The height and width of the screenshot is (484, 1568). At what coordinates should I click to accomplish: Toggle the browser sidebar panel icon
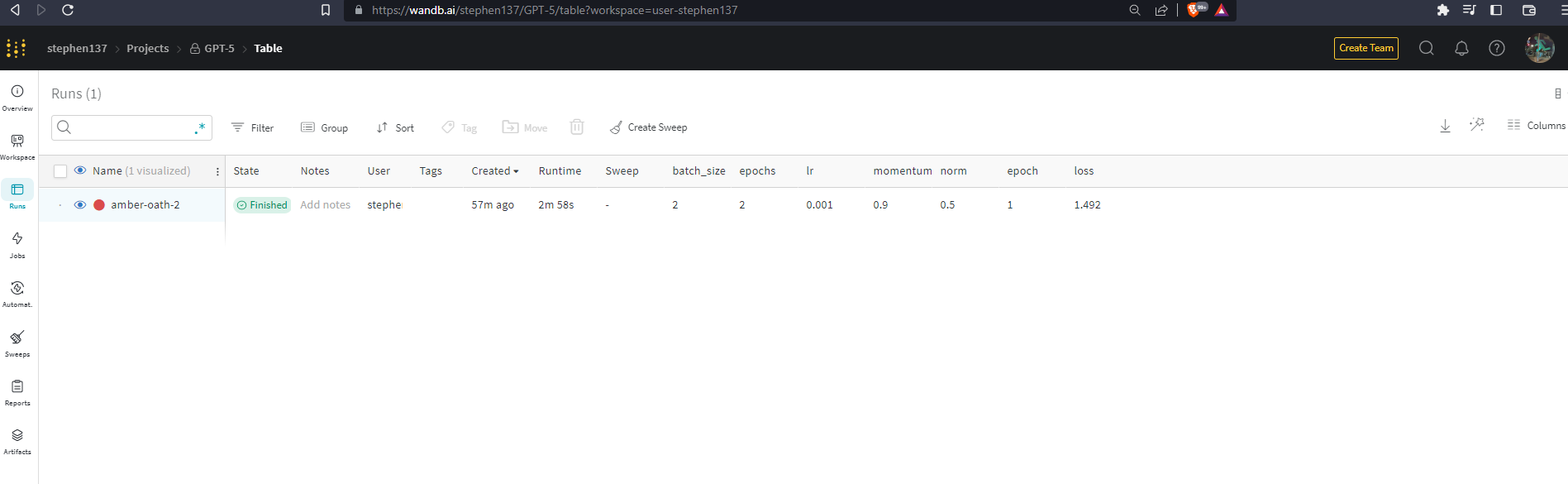(x=1496, y=10)
